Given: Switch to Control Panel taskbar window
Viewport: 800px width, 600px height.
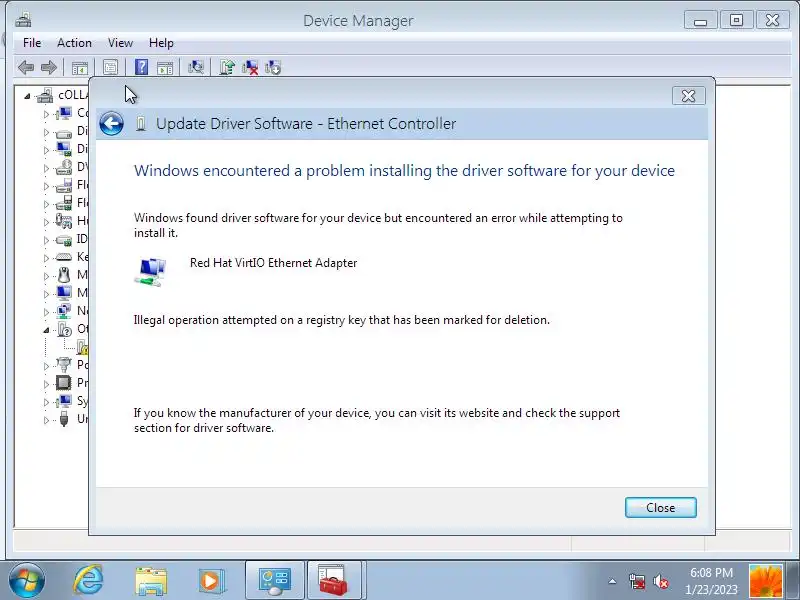Looking at the screenshot, I should [x=274, y=581].
